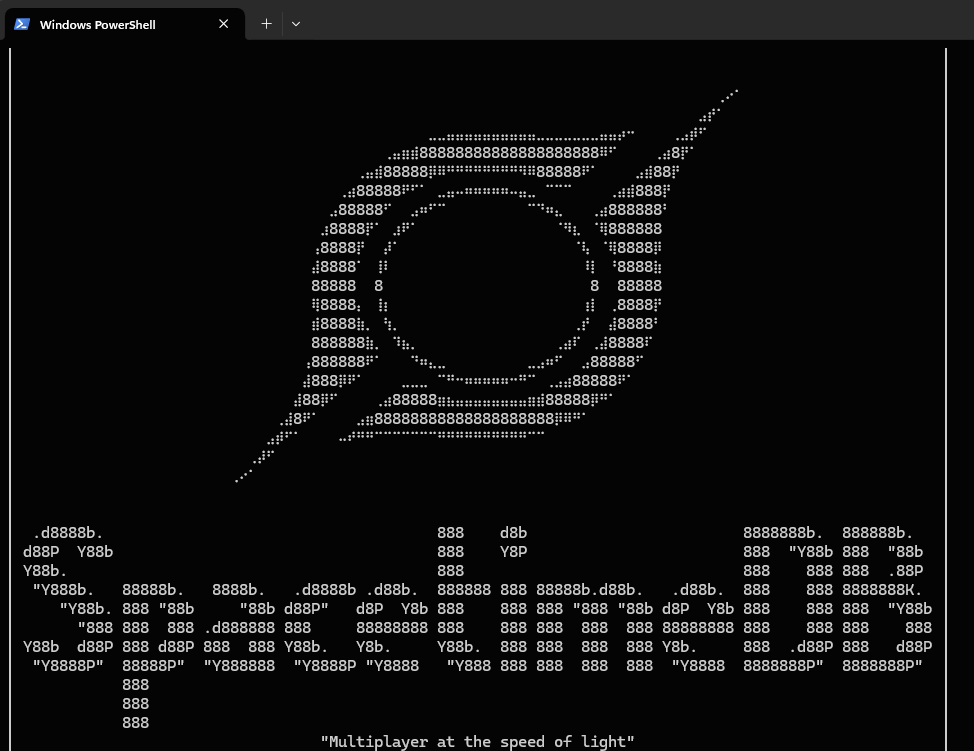Click the descender of ASCII letter p
Viewport: 974px width, 751px height.
pyautogui.click(x=135, y=704)
